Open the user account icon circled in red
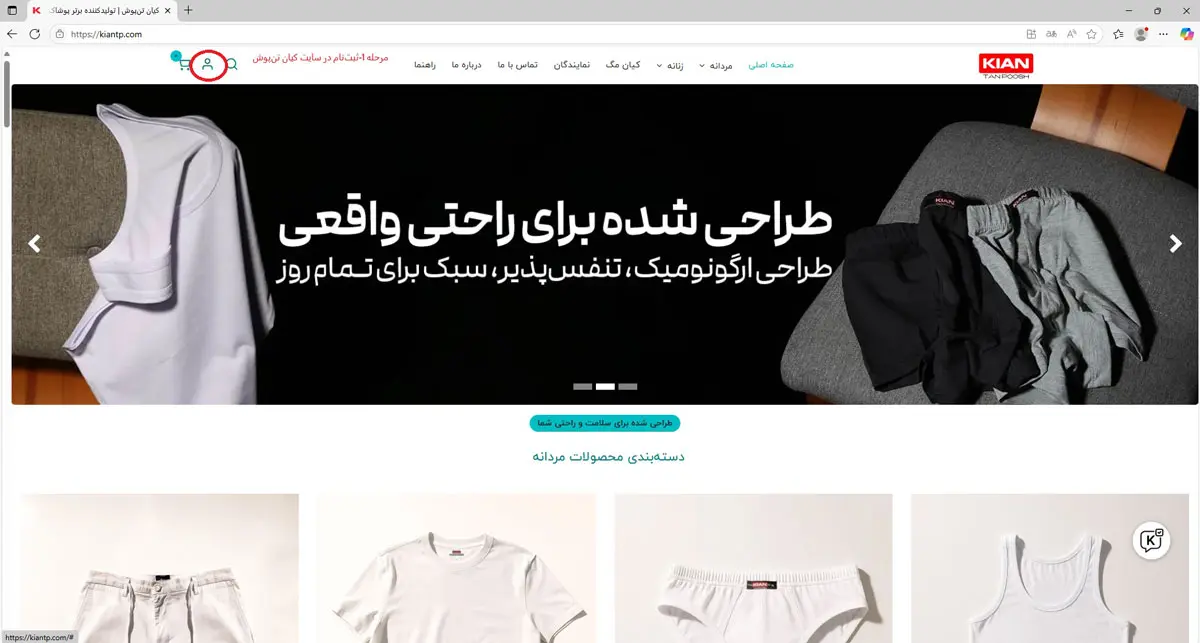Viewport: 1200px width, 643px height. coord(207,65)
